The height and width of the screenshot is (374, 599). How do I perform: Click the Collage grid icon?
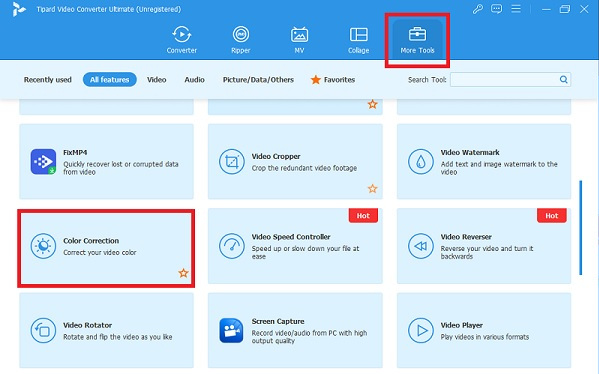click(x=358, y=35)
